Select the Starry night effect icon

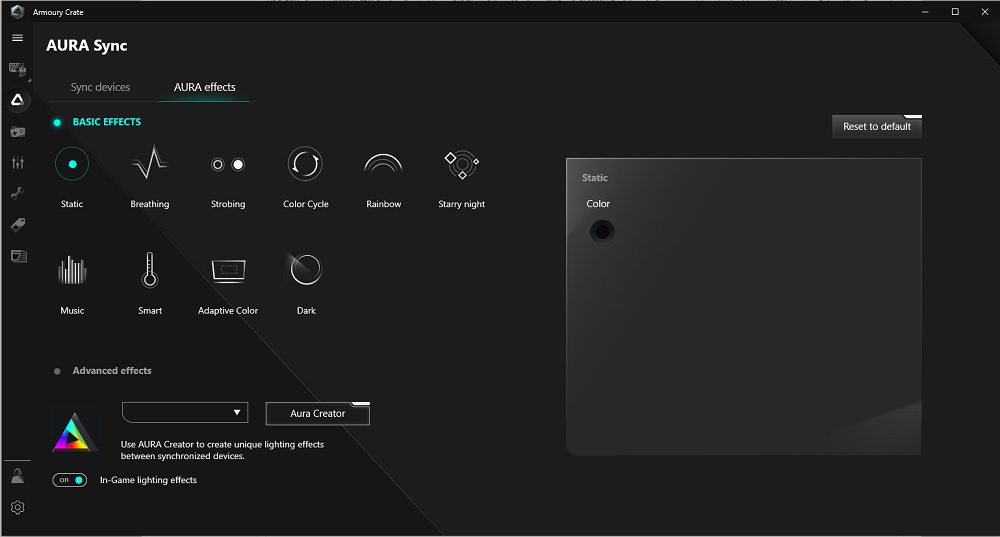tap(462, 165)
